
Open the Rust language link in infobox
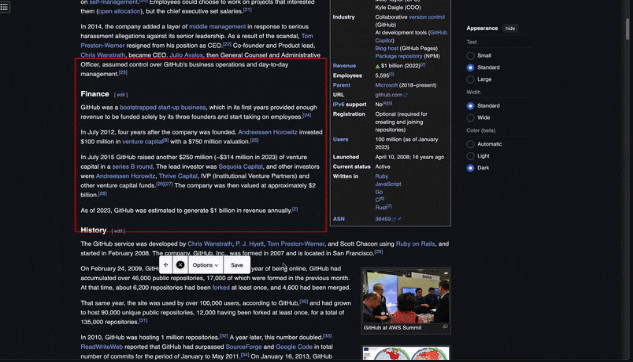[381, 207]
